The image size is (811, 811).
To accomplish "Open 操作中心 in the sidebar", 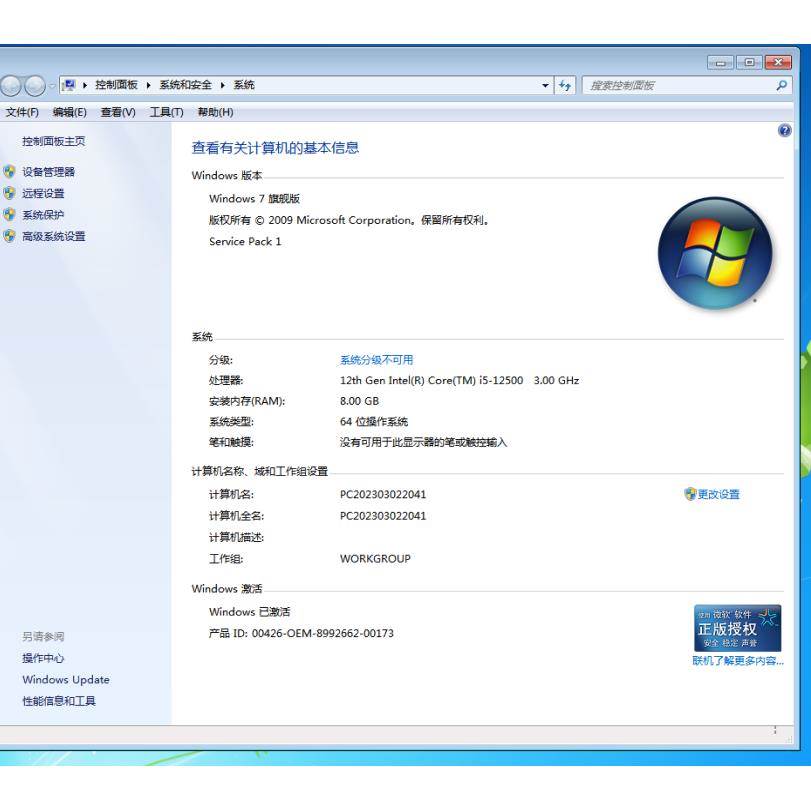I will click(x=43, y=658).
